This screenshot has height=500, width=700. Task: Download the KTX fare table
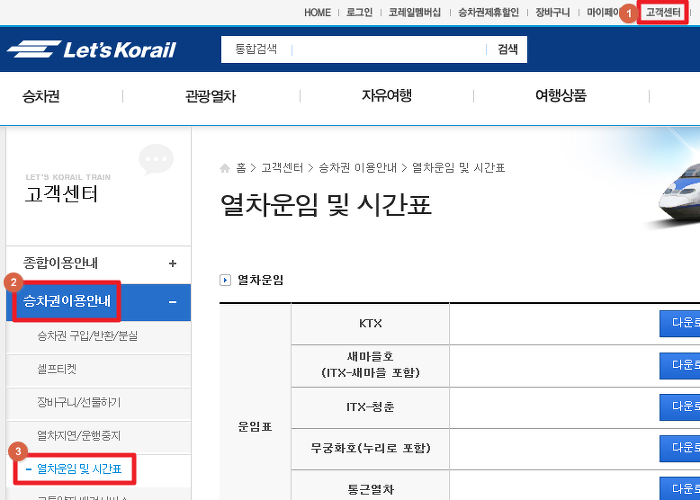[679, 324]
